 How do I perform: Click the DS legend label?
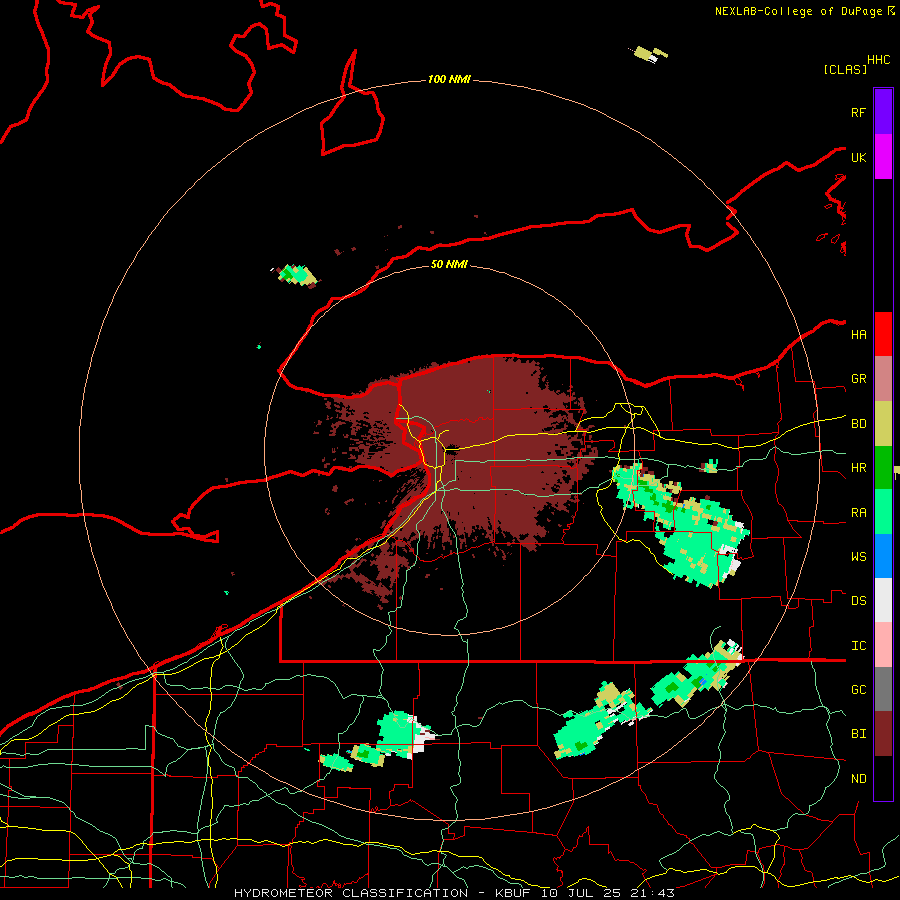click(858, 600)
